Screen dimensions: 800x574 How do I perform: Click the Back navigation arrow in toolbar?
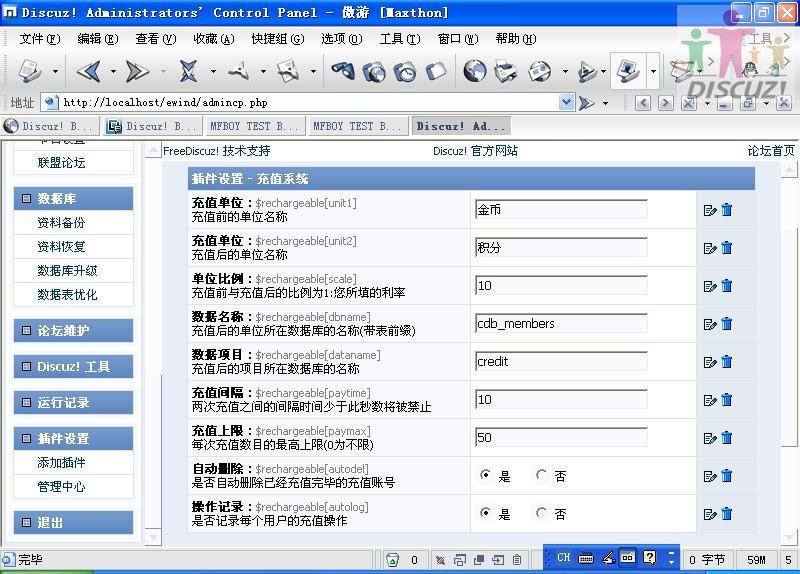[89, 71]
